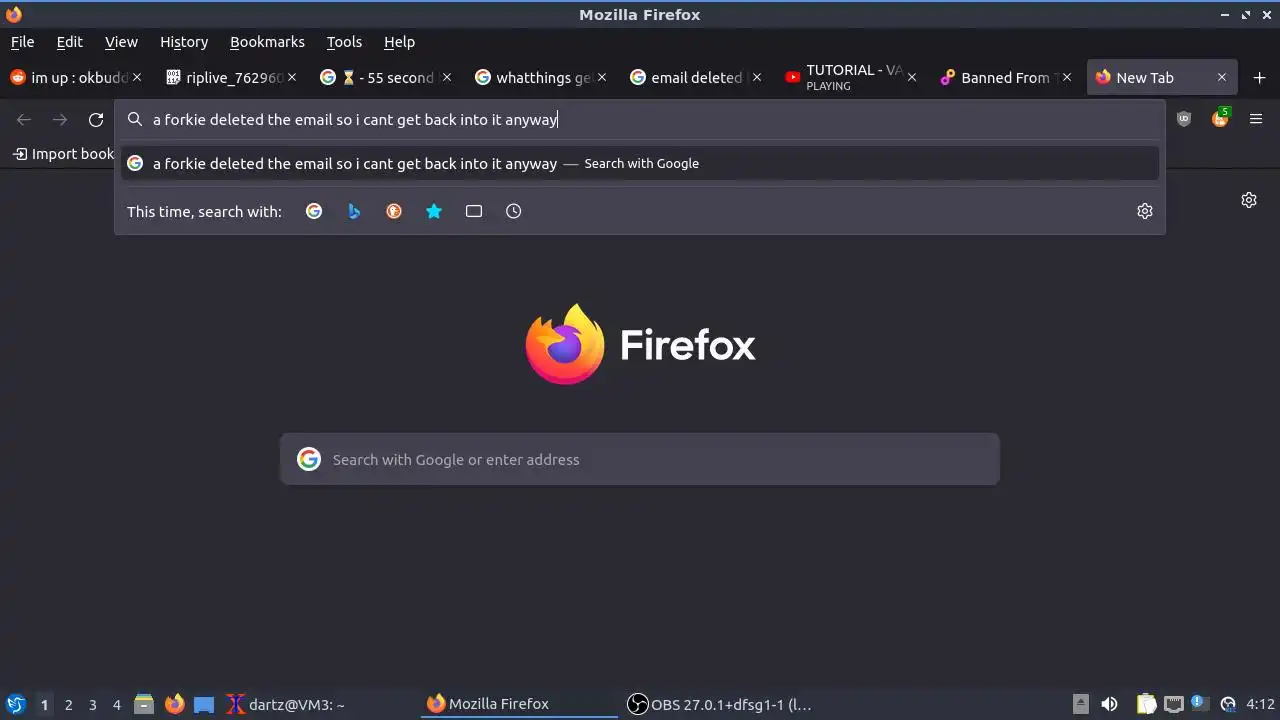Search Bookmarks via the star icon
This screenshot has height=720, width=1280.
pyautogui.click(x=434, y=211)
